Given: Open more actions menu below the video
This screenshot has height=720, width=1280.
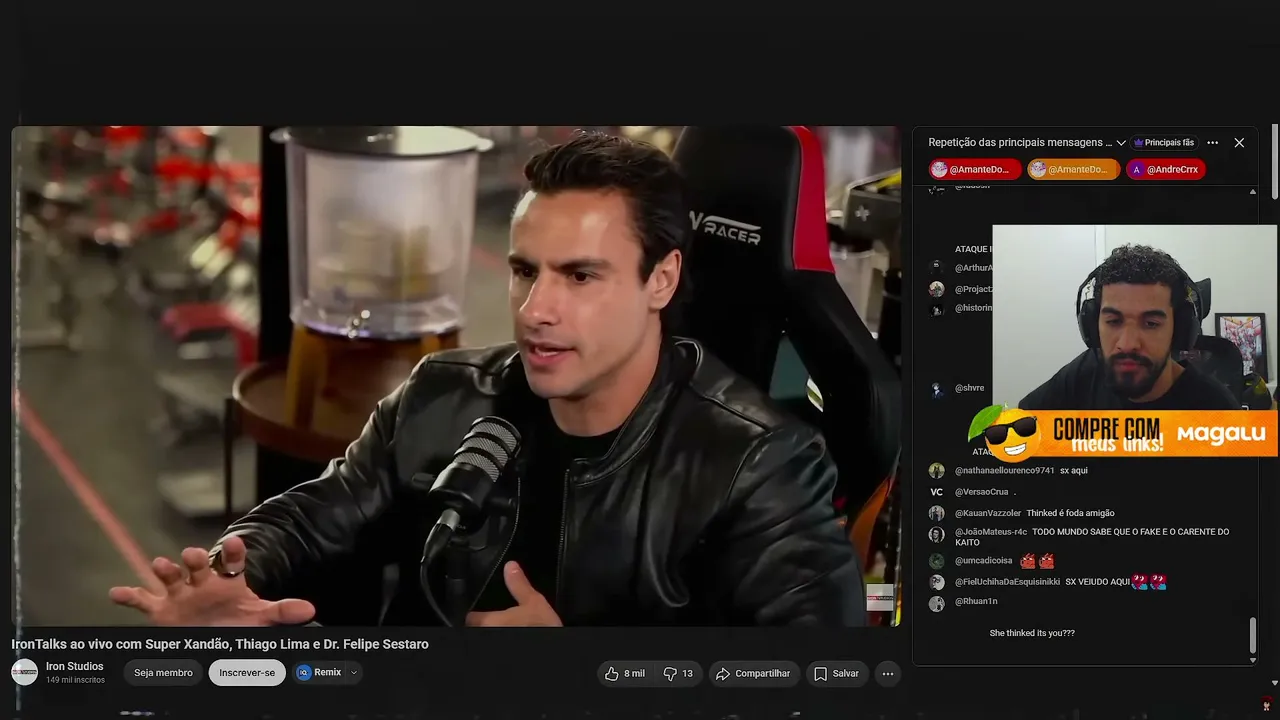Looking at the screenshot, I should click(888, 674).
